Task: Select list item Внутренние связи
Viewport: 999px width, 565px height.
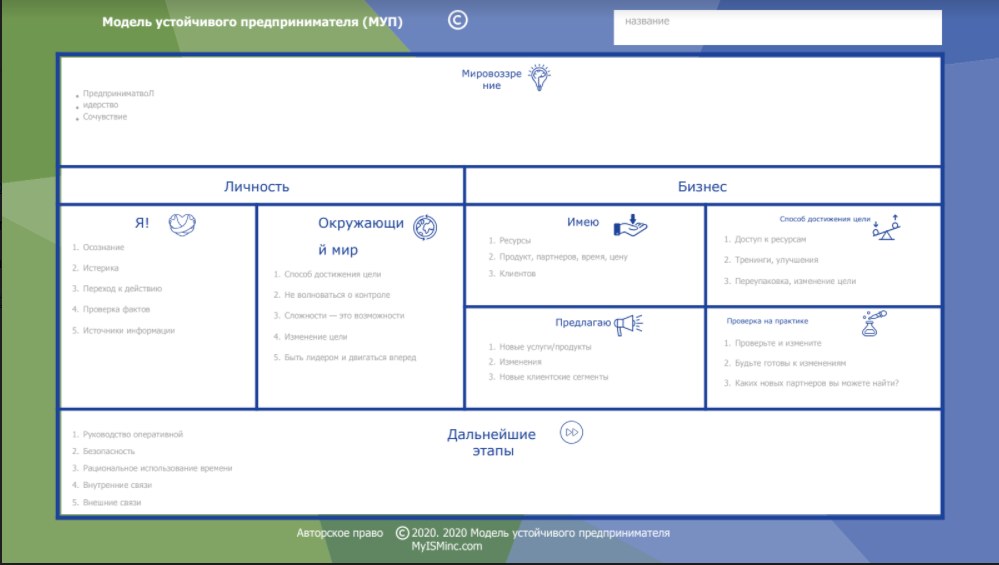Action: click(117, 485)
